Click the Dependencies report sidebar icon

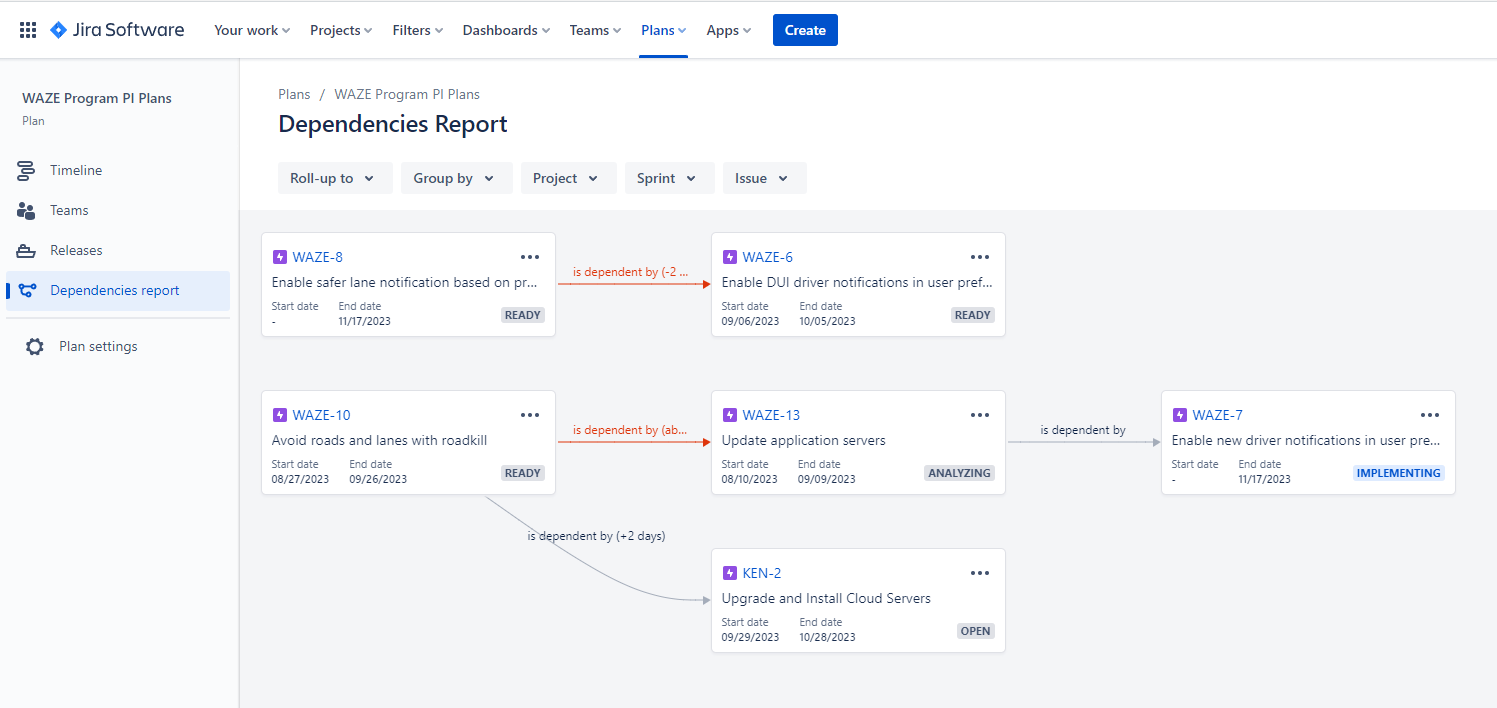pyautogui.click(x=27, y=291)
